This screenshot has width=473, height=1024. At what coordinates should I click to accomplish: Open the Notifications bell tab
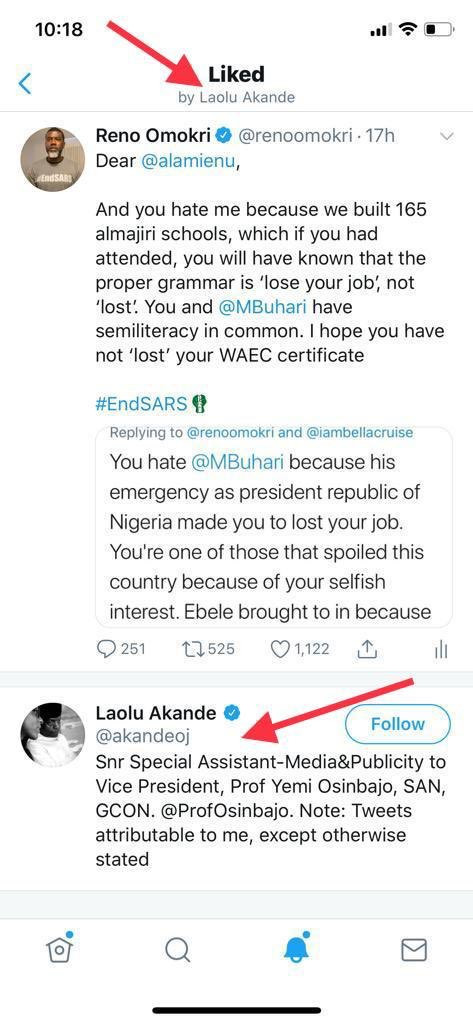coord(297,948)
